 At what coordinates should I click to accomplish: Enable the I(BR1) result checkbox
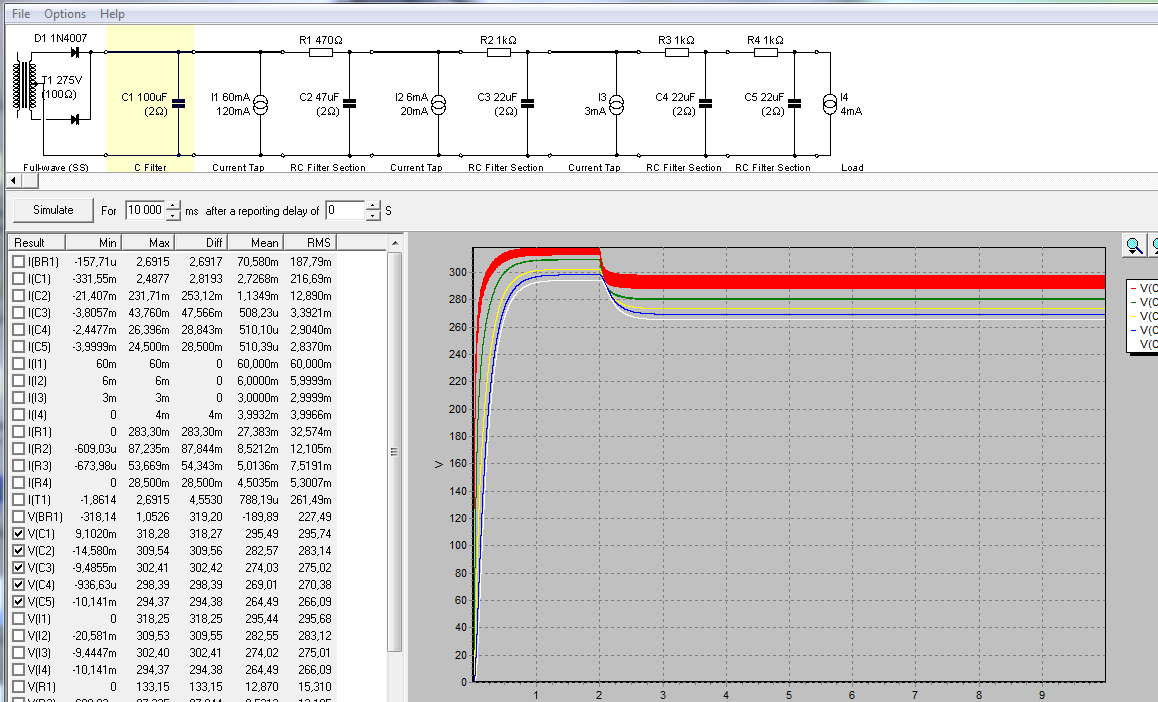19,262
